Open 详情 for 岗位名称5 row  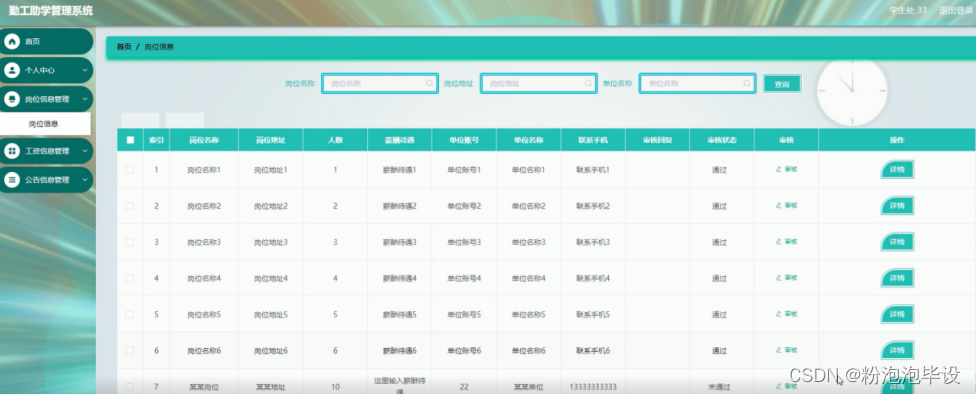click(x=897, y=314)
